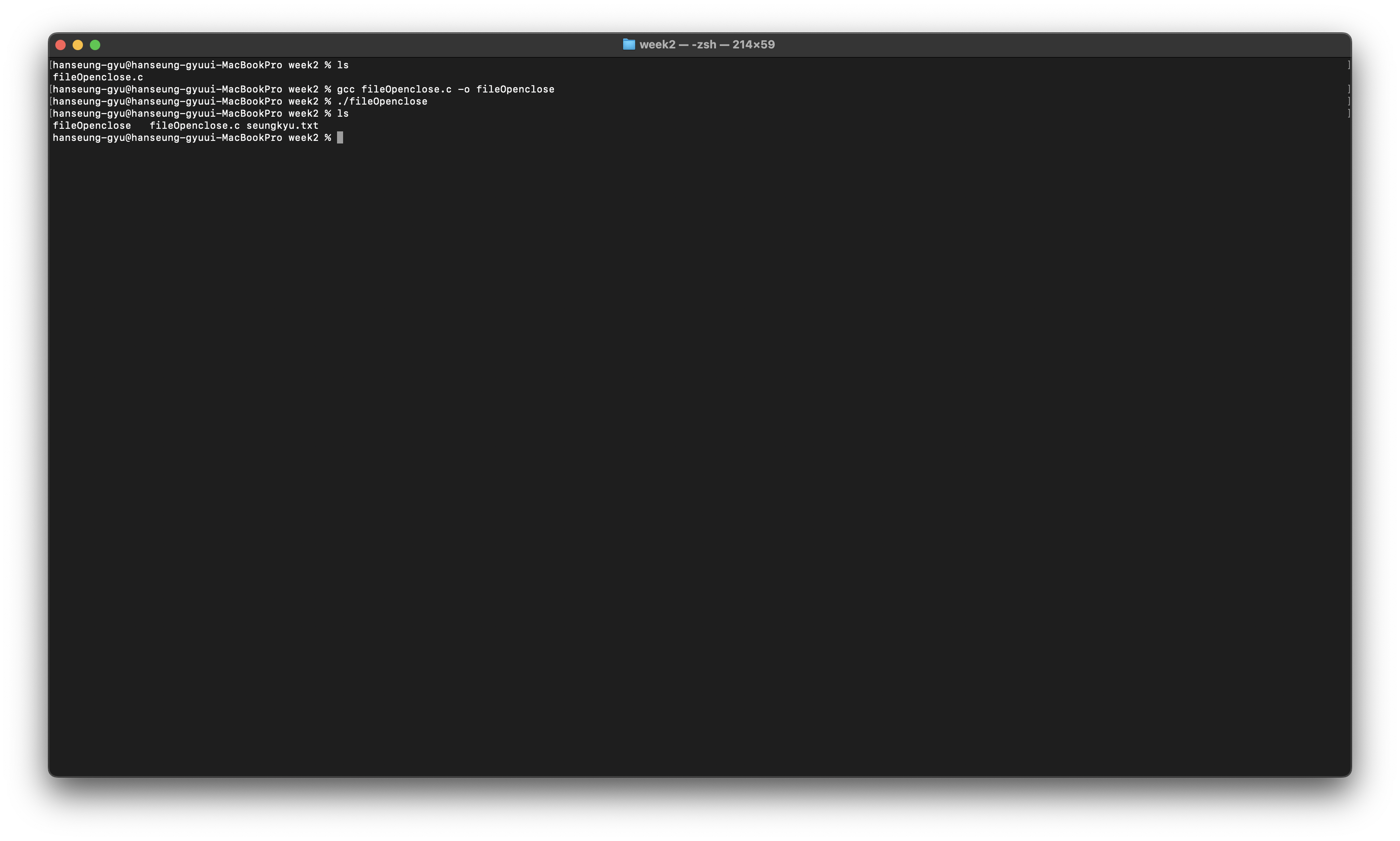
Task: Click the first 'ls' command on the top line
Action: [343, 65]
